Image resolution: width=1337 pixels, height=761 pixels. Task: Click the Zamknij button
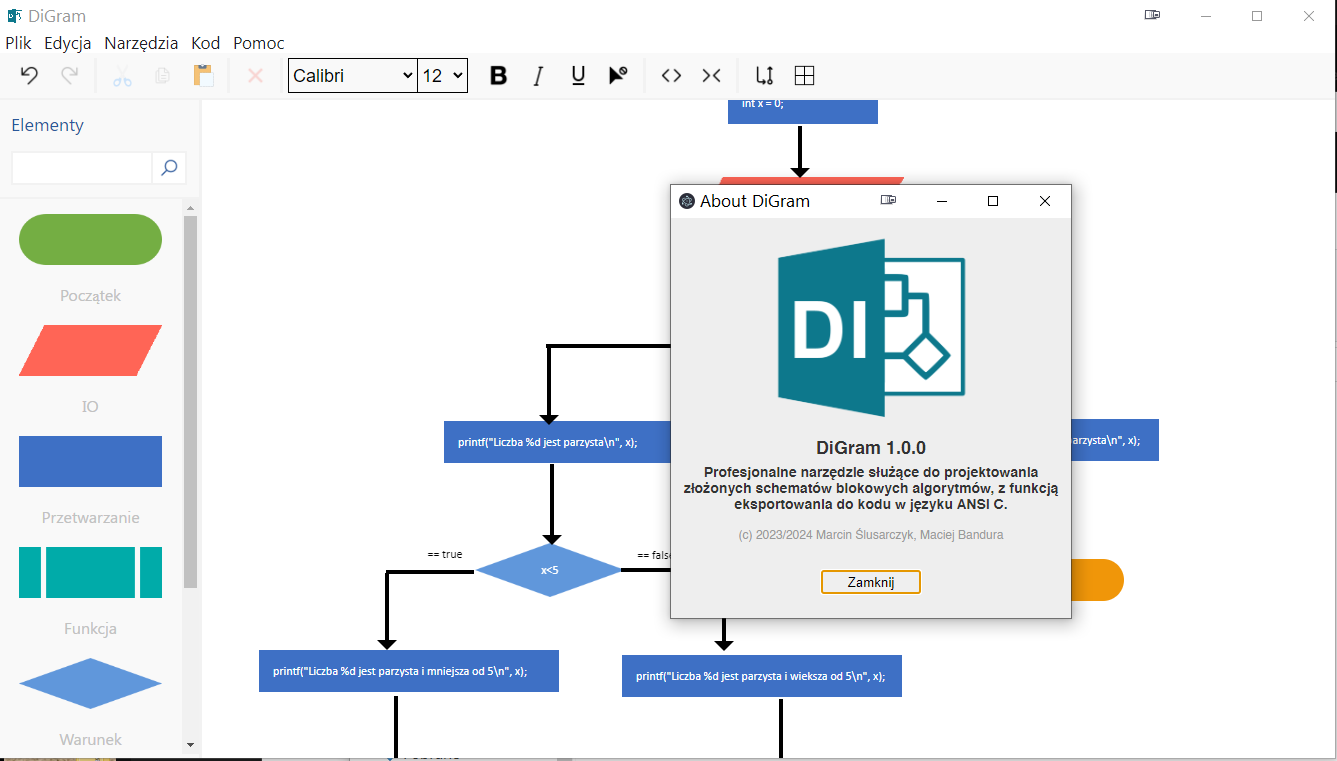tap(871, 582)
